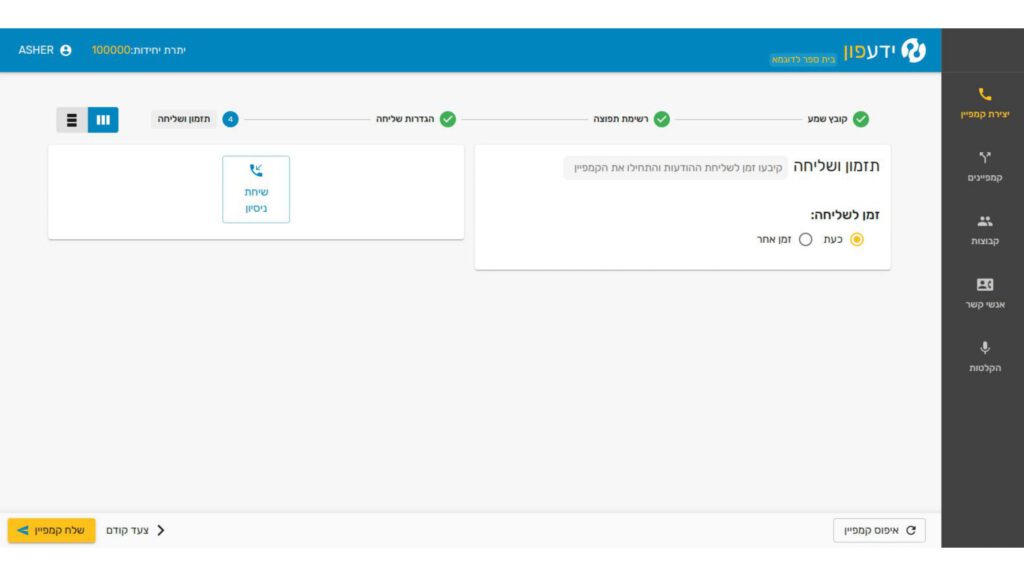Go to הגדרות שליחה step

click(x=415, y=119)
